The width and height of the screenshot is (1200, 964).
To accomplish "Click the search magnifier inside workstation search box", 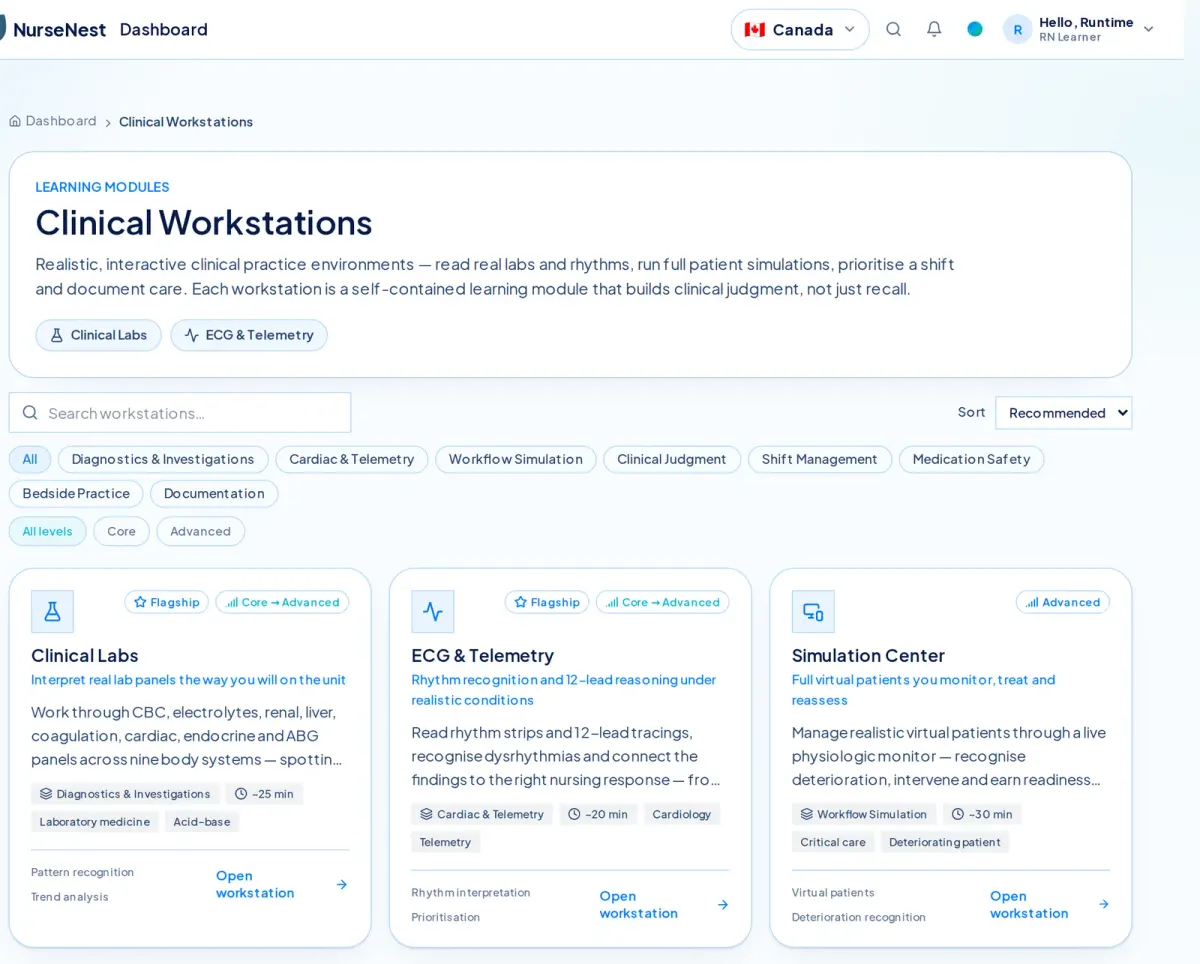I will pos(30,412).
